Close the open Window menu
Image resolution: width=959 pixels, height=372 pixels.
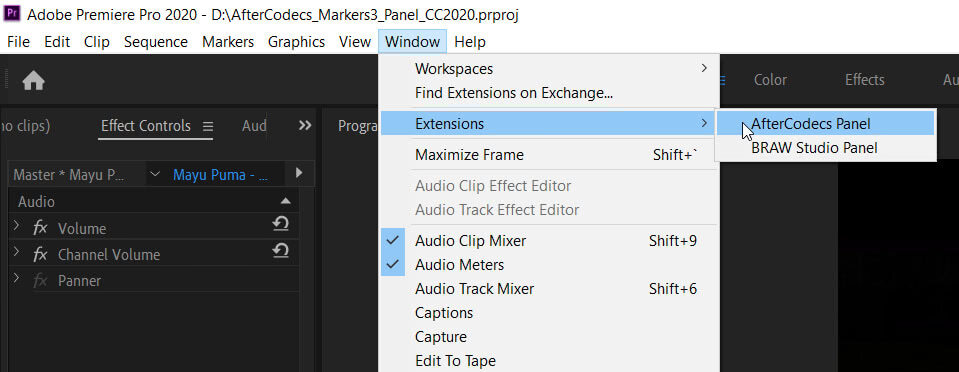point(412,42)
